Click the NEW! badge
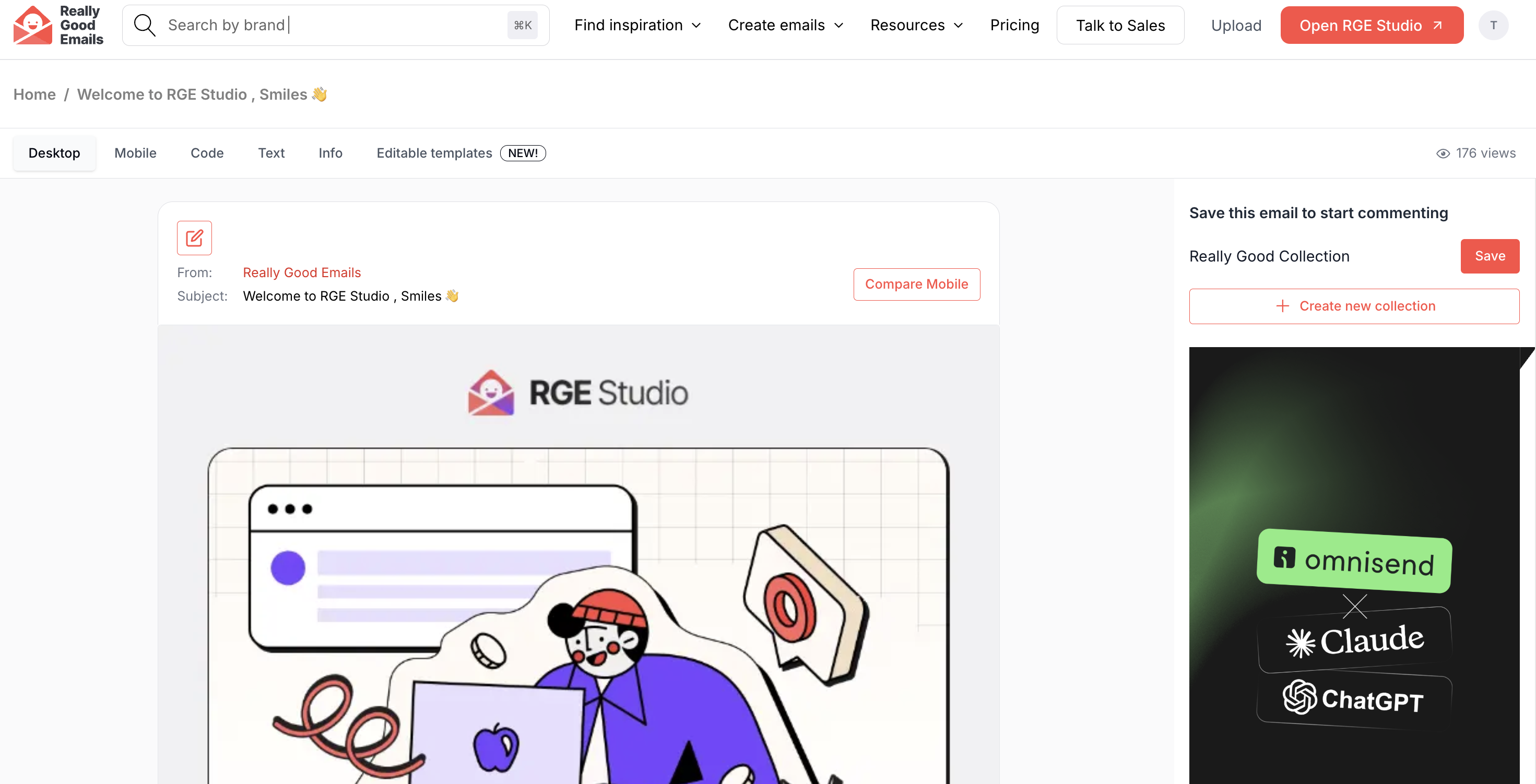 tap(523, 153)
